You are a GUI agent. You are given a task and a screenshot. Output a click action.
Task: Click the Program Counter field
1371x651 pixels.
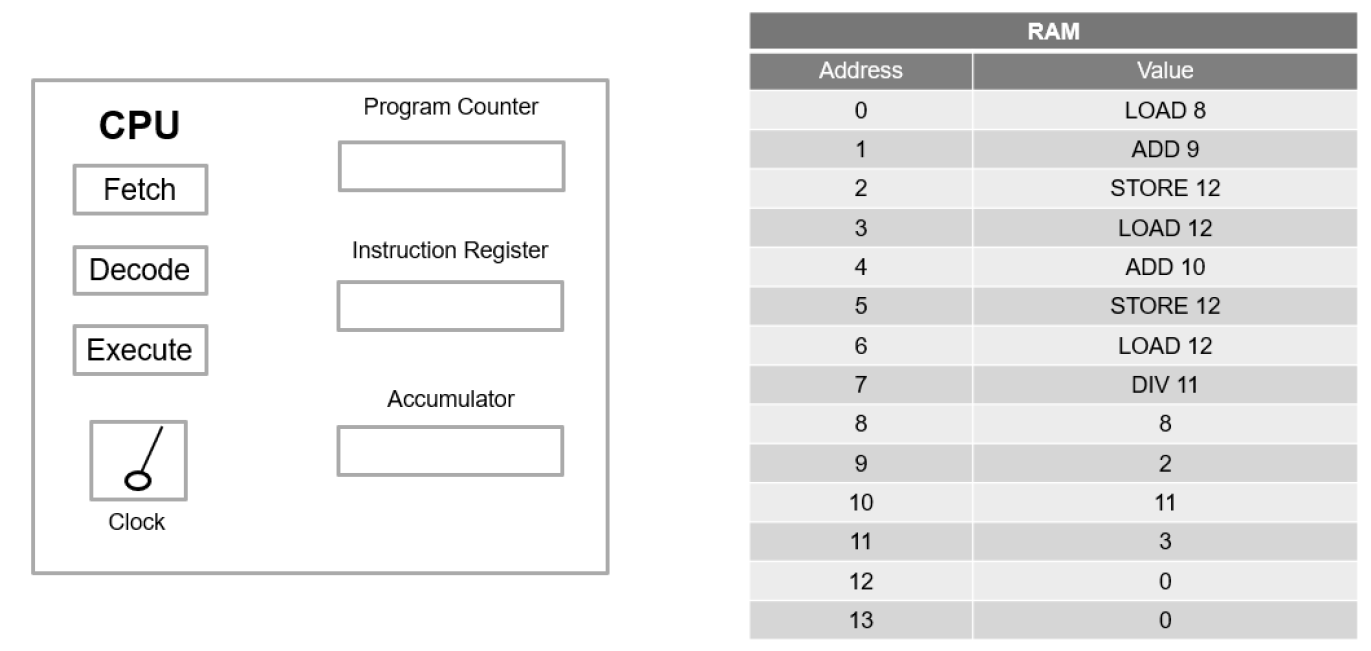coord(451,166)
